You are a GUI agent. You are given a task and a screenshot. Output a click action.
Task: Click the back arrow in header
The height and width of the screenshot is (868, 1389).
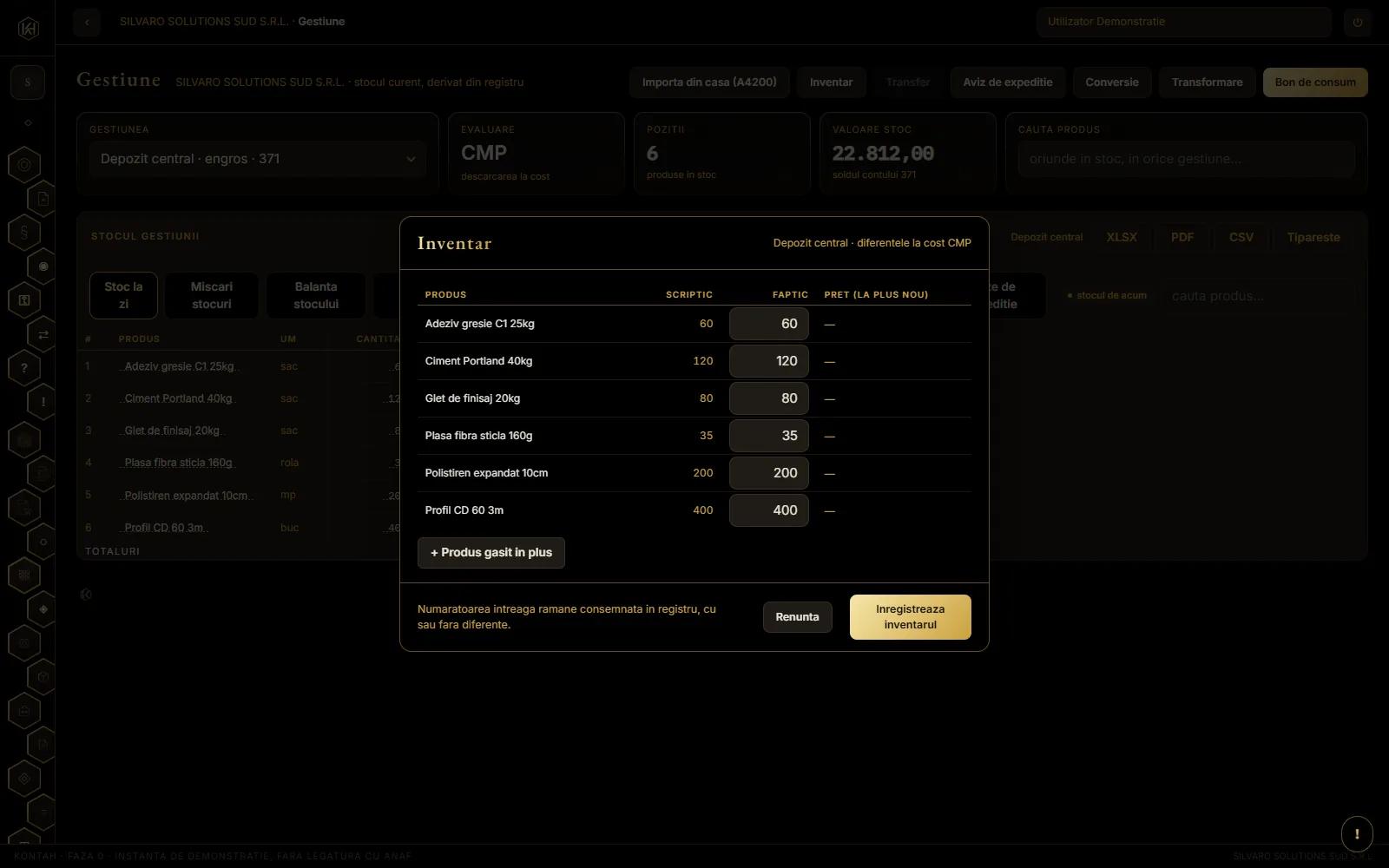87,22
